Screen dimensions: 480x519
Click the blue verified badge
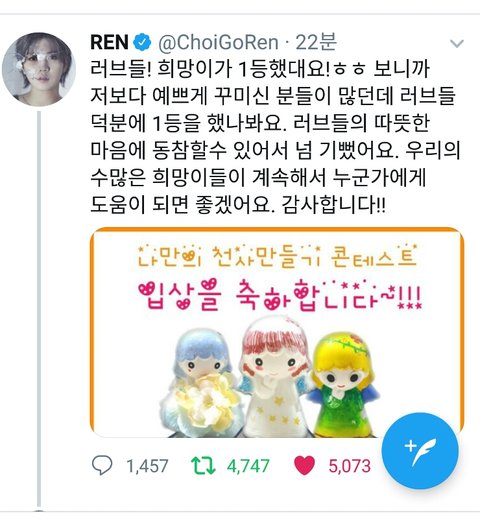pos(142,42)
